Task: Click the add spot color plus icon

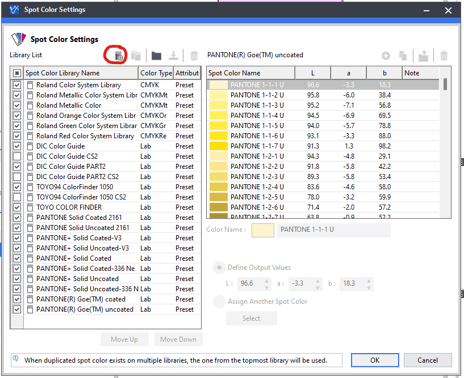Action: (386, 56)
